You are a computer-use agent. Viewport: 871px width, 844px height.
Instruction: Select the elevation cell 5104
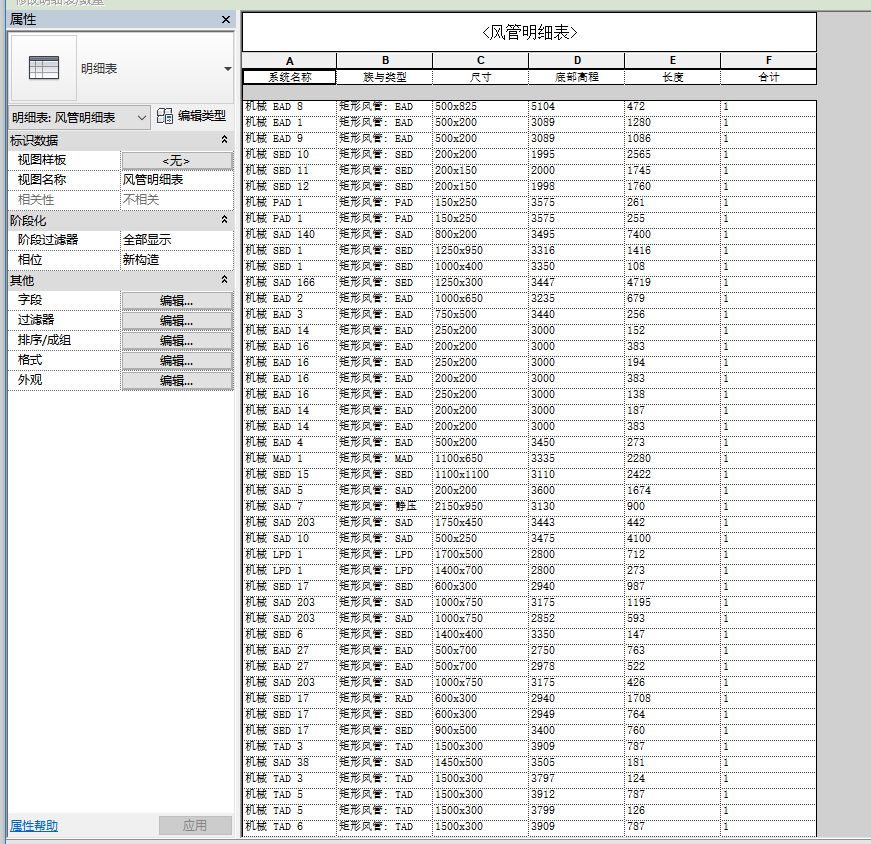coord(577,107)
